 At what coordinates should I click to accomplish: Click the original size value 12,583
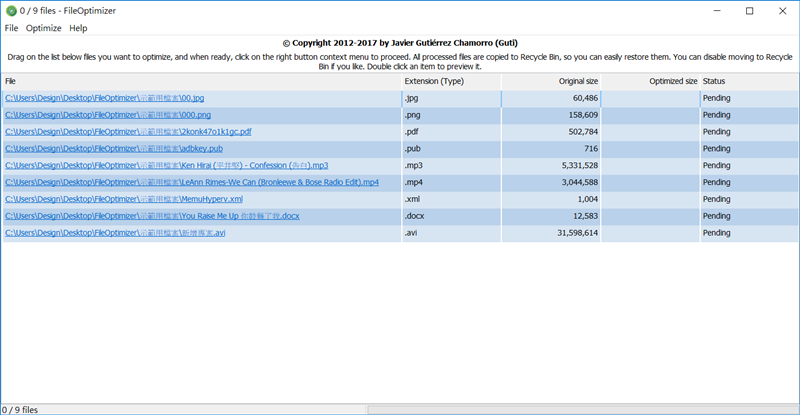585,216
